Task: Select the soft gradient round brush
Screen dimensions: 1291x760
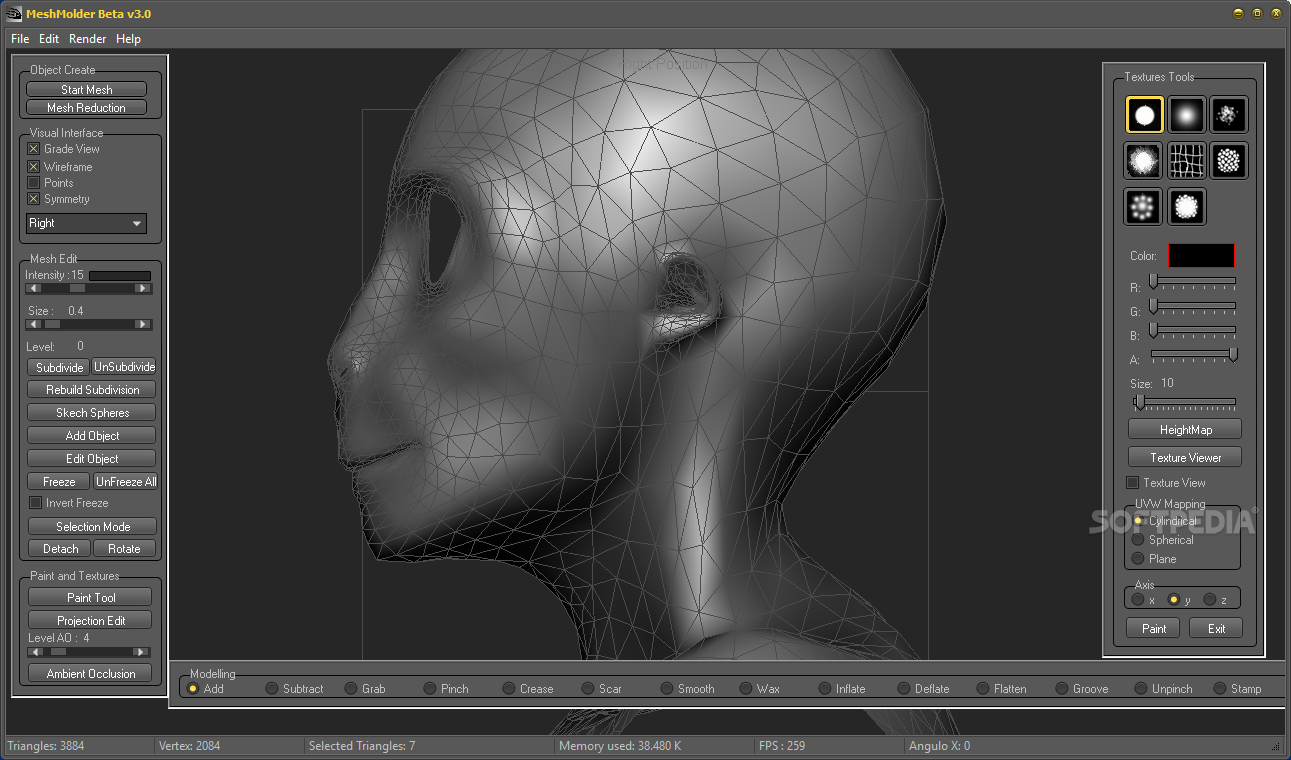Action: [1186, 115]
